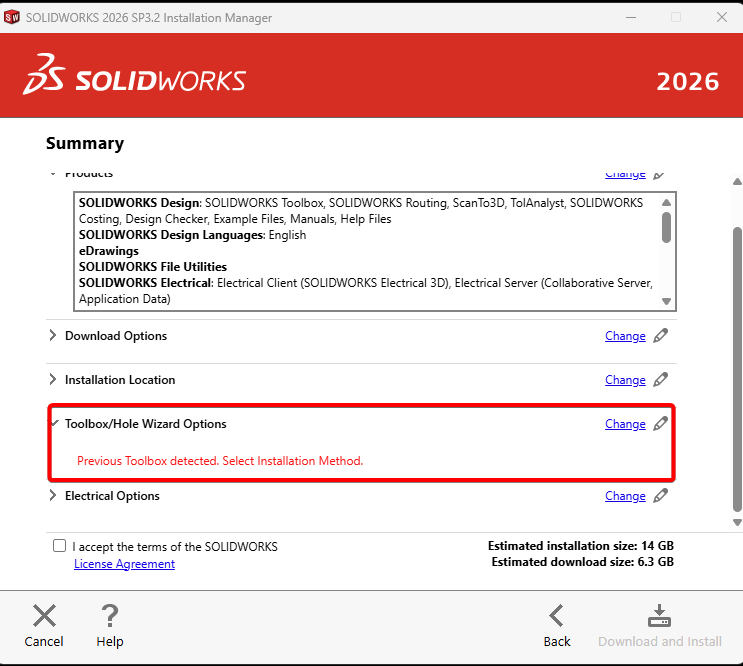Click the pencil icon for Download Options

tap(661, 336)
